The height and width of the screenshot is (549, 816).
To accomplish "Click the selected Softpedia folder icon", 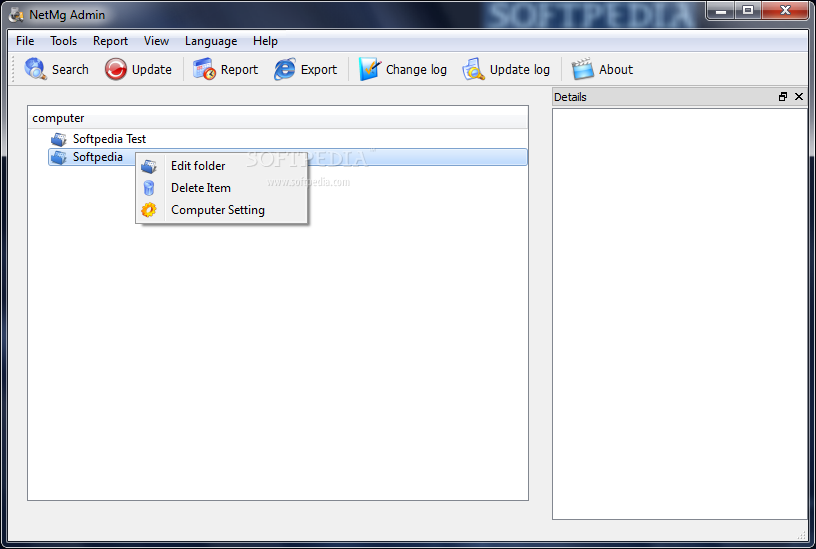I will [x=59, y=157].
